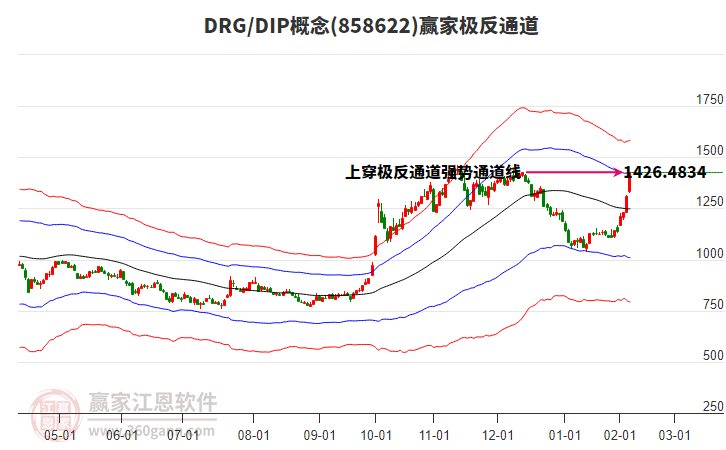Click the x-axis date 03-01

pyautogui.click(x=675, y=435)
